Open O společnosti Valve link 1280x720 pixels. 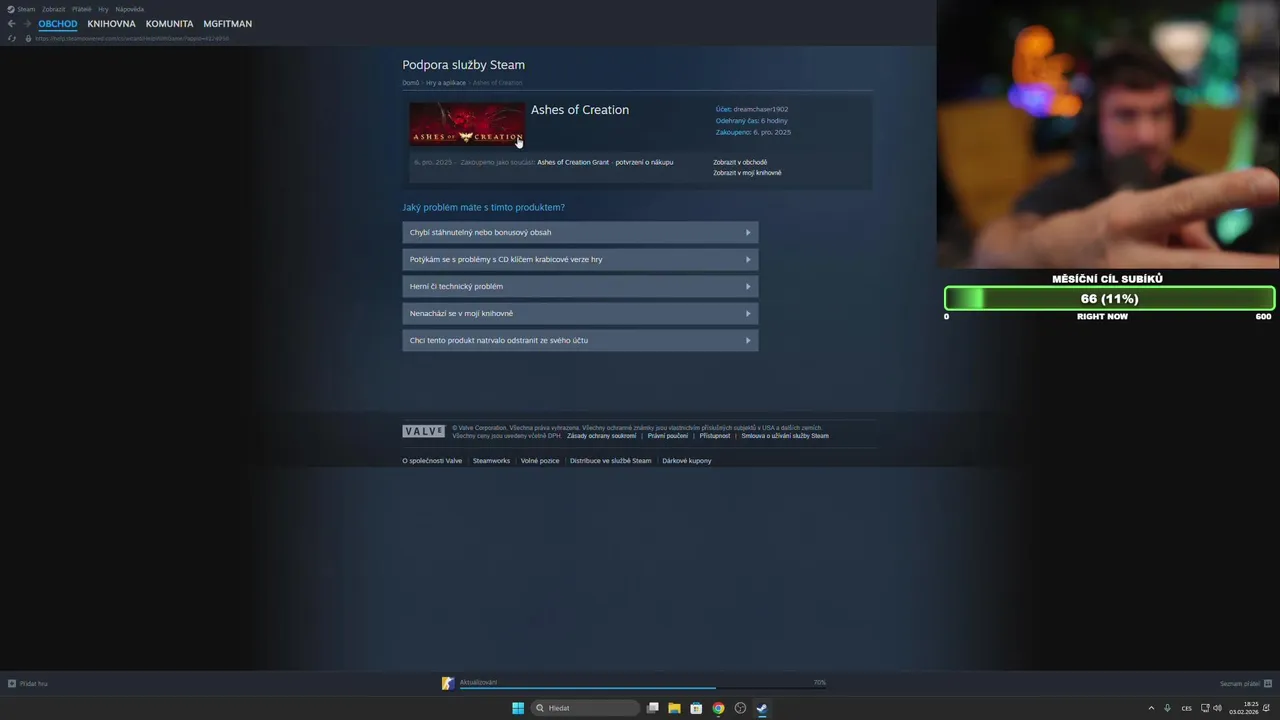click(432, 461)
